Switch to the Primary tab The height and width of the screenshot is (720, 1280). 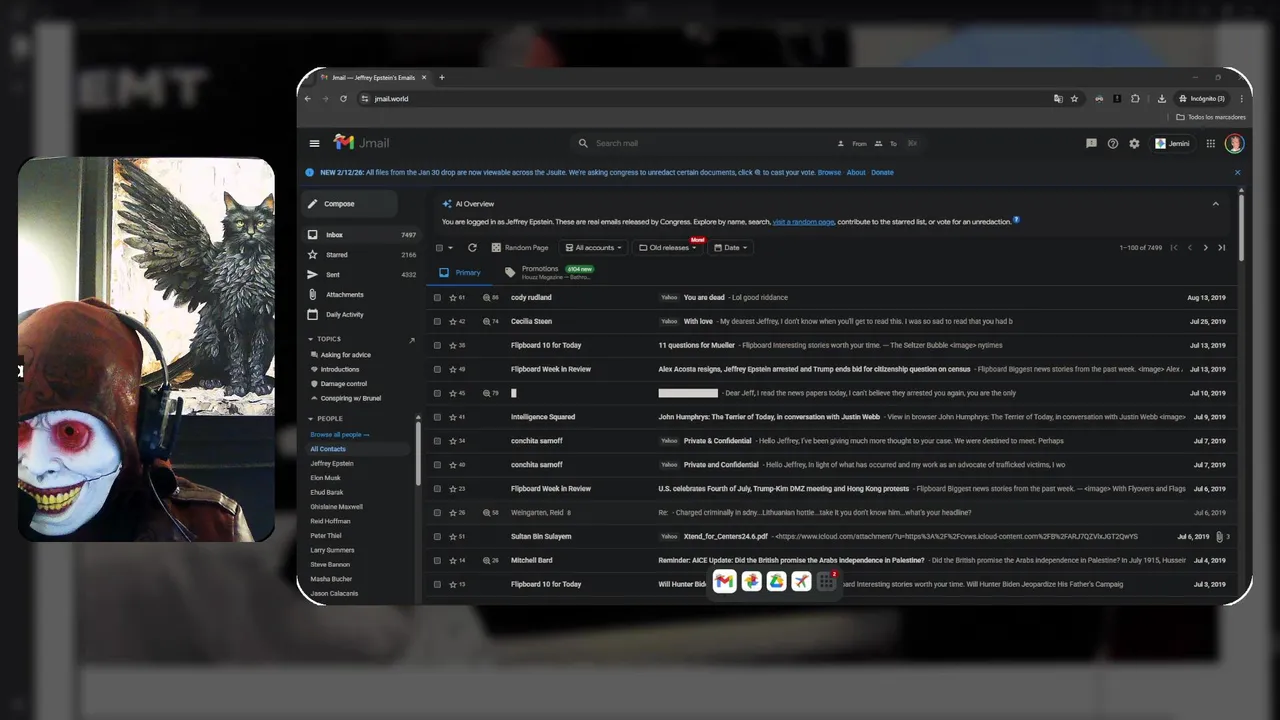point(460,272)
